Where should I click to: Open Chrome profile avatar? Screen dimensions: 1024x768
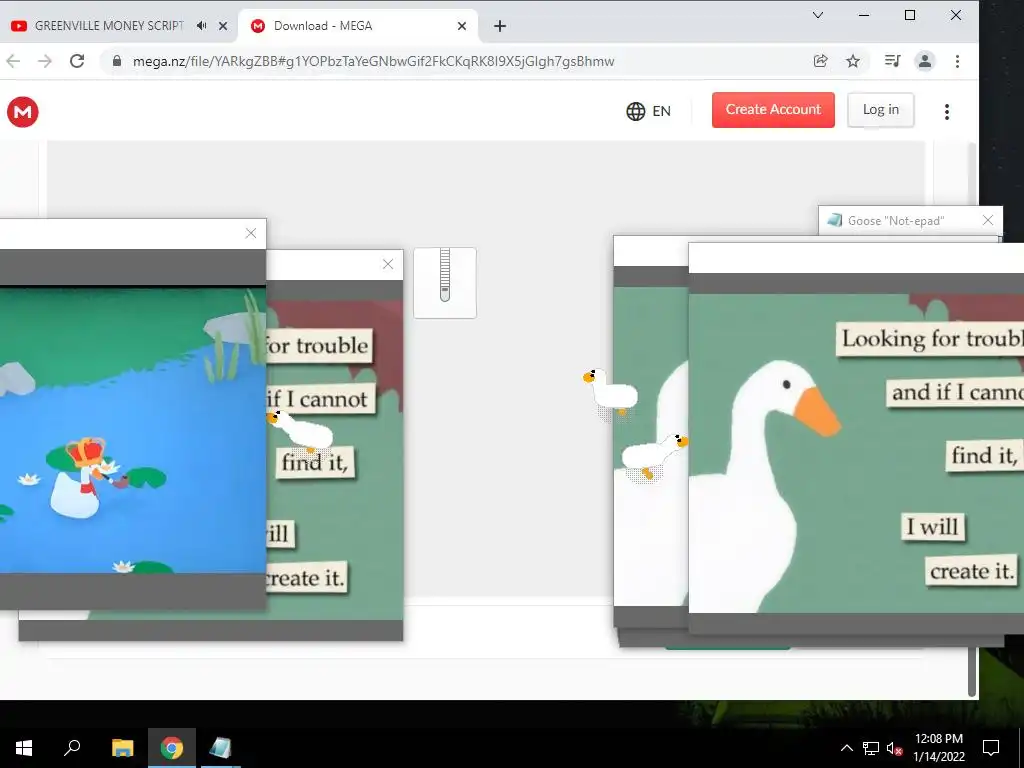pyautogui.click(x=925, y=61)
